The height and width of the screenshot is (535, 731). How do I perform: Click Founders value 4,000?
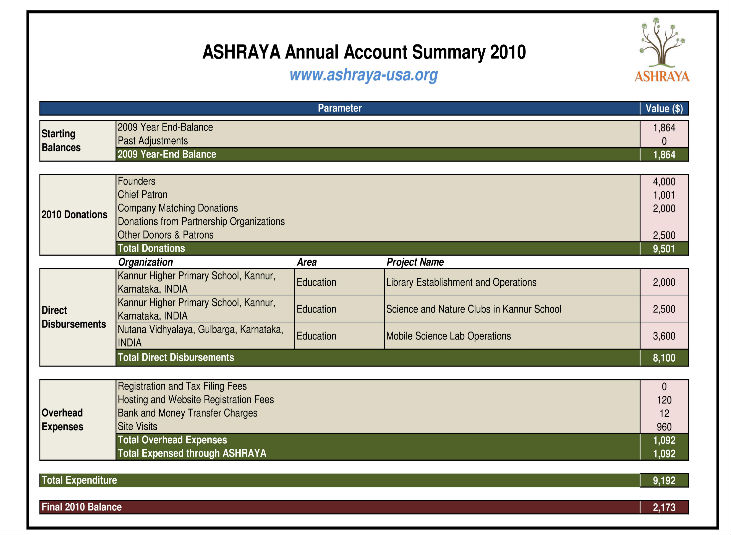pos(664,181)
